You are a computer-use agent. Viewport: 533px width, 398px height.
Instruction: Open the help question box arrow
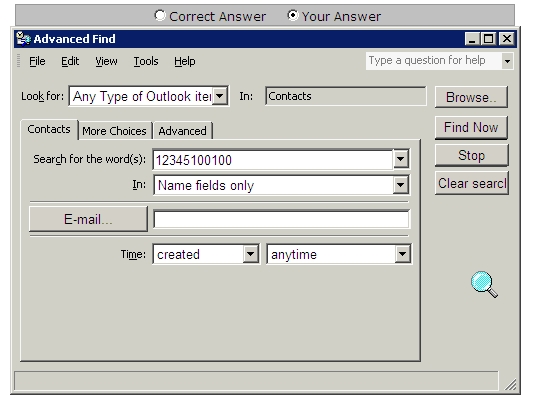[507, 61]
